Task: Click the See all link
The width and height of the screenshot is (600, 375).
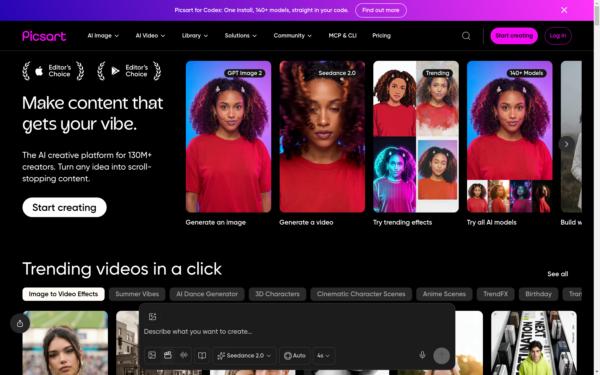Action: pos(558,274)
